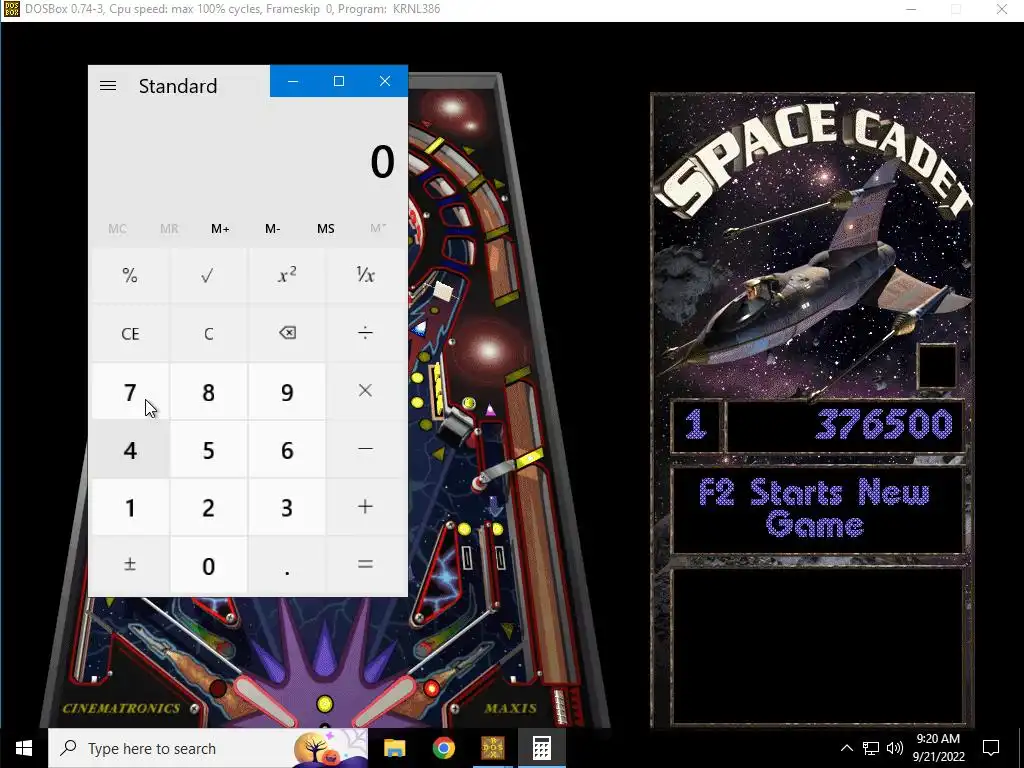Click the M- memory subtract button

272,229
